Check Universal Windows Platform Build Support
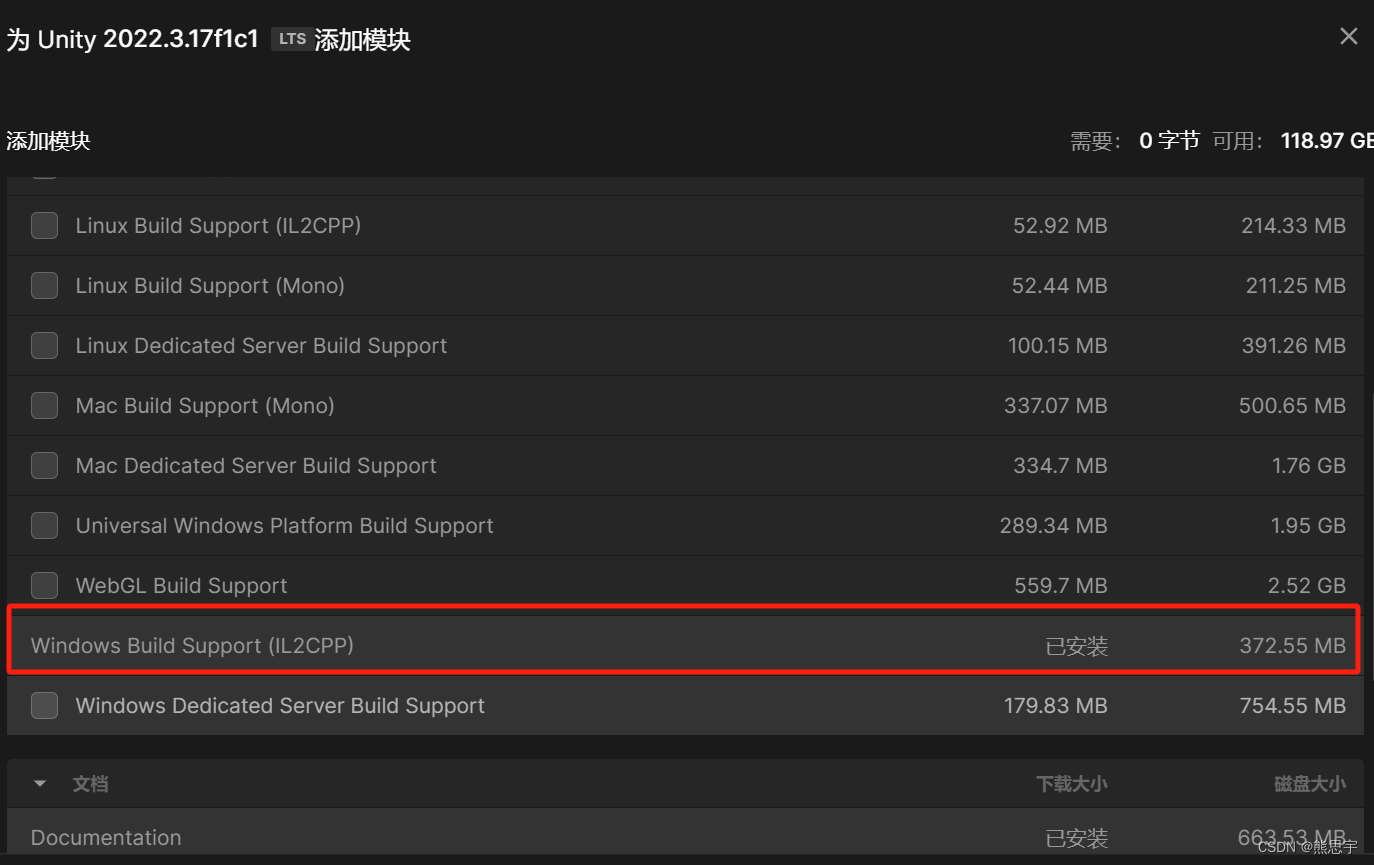Screen dimensions: 1374x865 44,526
